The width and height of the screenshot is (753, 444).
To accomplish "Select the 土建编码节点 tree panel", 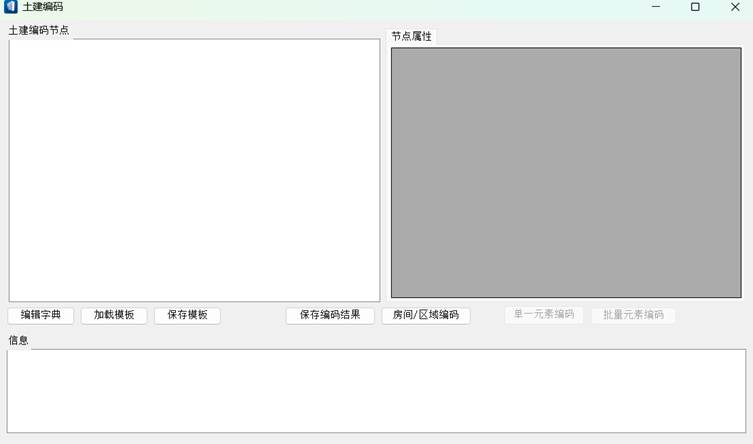I will [194, 170].
